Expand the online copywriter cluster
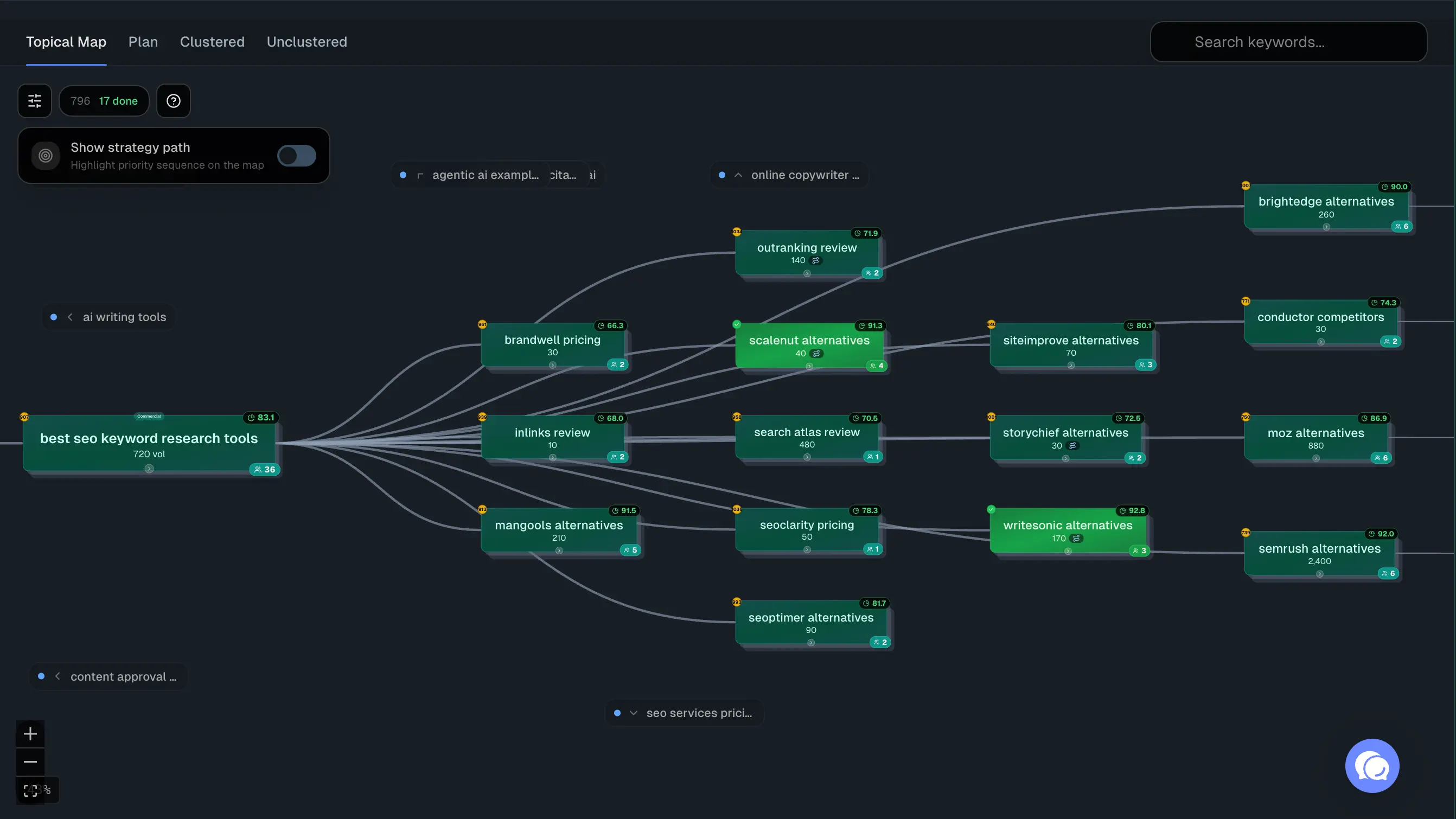 coord(789,175)
